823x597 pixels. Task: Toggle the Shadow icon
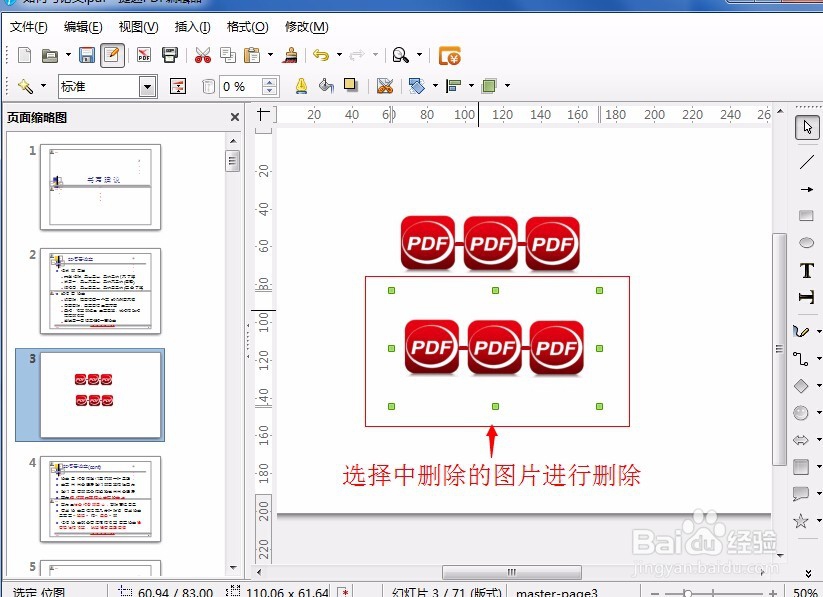pyautogui.click(x=351, y=85)
